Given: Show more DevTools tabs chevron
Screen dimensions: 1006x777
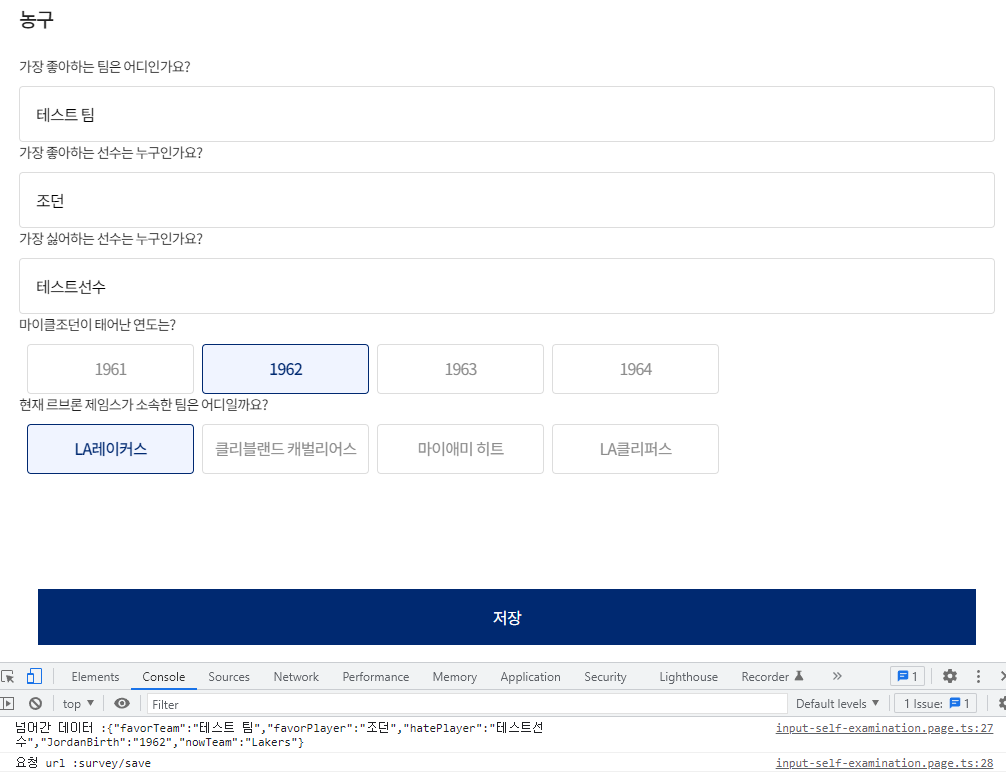Looking at the screenshot, I should coord(837,676).
